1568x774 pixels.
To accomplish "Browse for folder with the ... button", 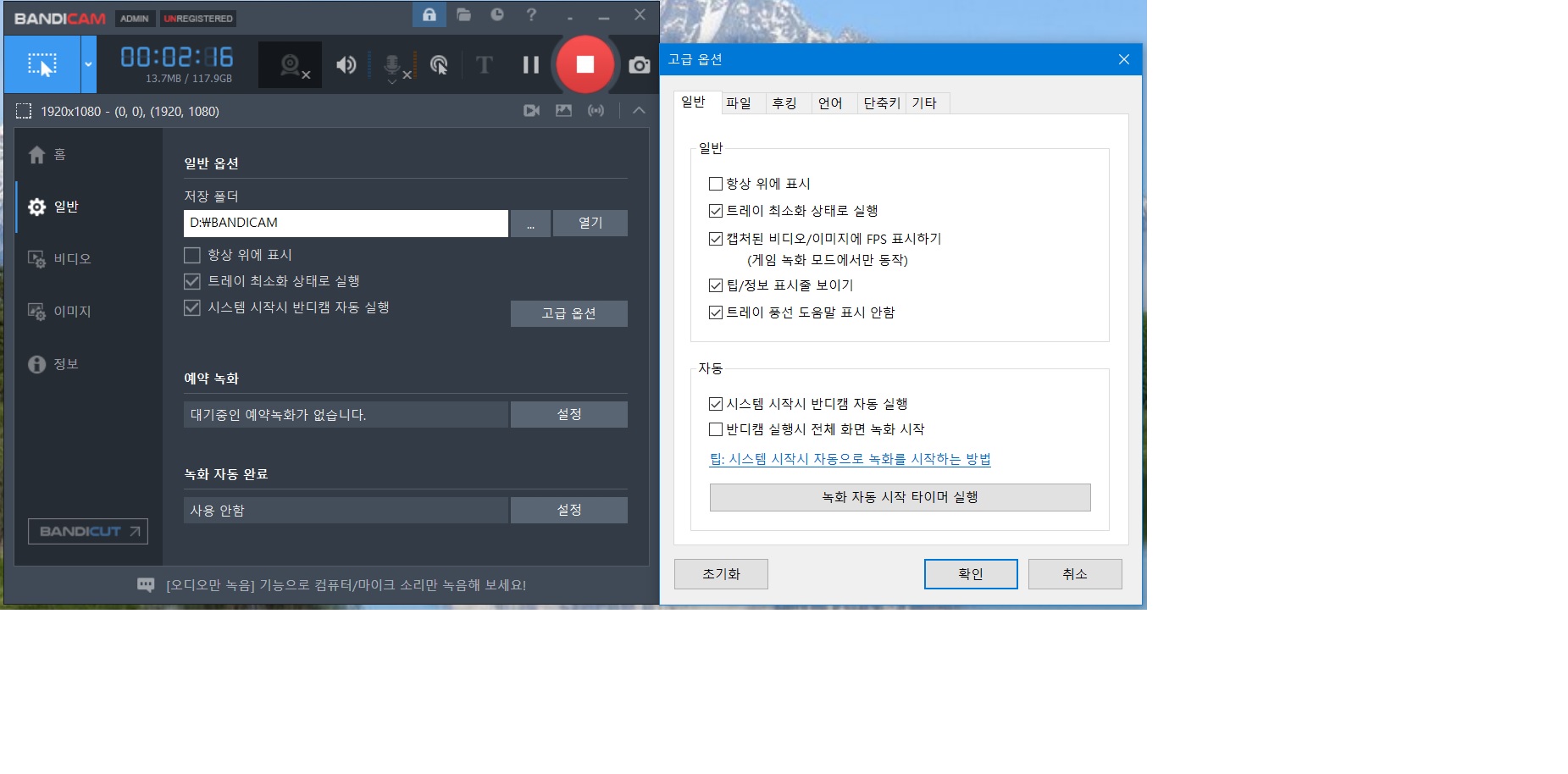I will 530,223.
